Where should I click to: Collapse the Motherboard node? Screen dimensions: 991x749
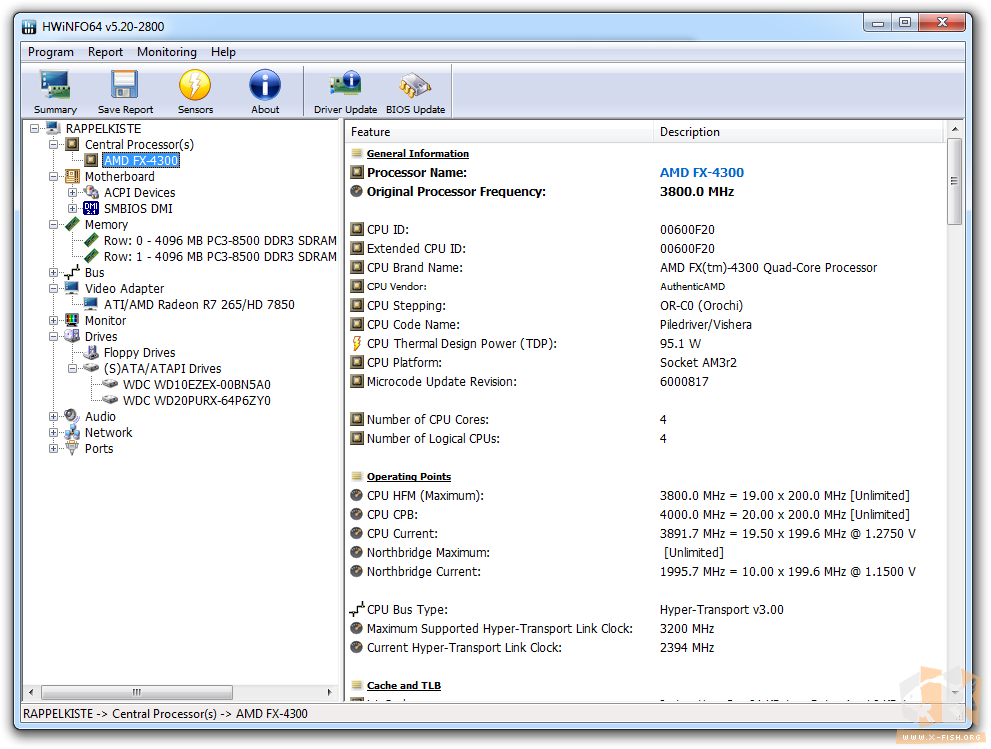coord(54,176)
